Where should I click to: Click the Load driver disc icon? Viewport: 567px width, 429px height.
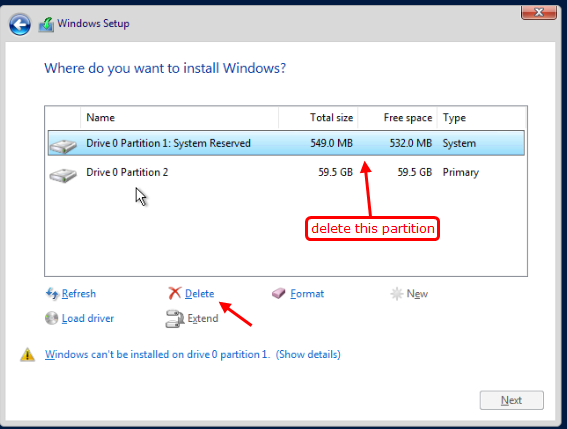pos(51,318)
